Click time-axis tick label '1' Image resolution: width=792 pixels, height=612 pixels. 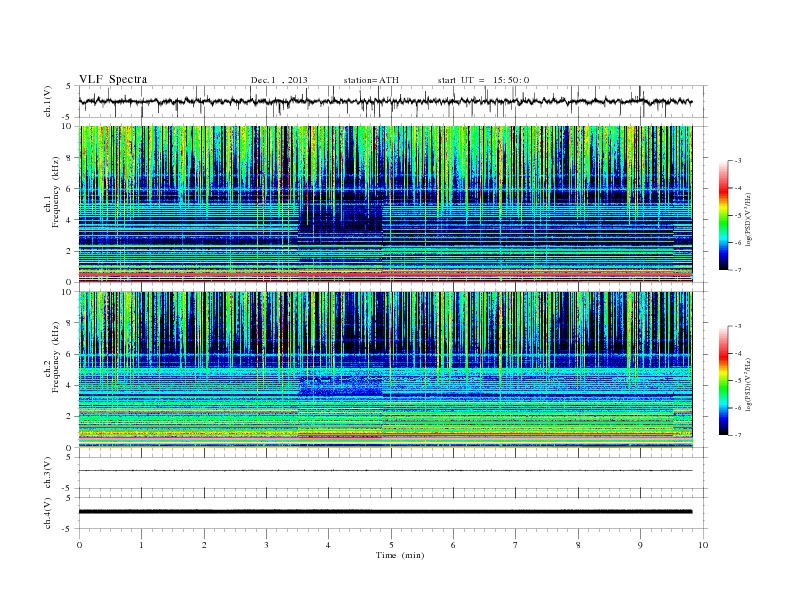141,545
